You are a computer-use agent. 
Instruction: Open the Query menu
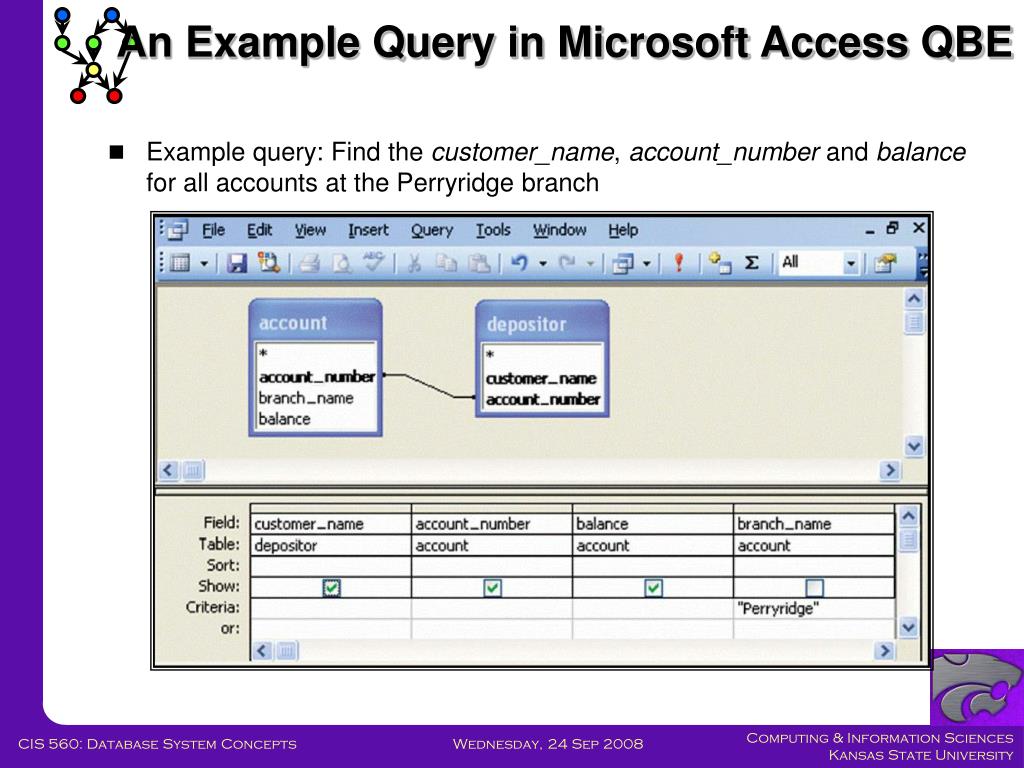pos(432,231)
